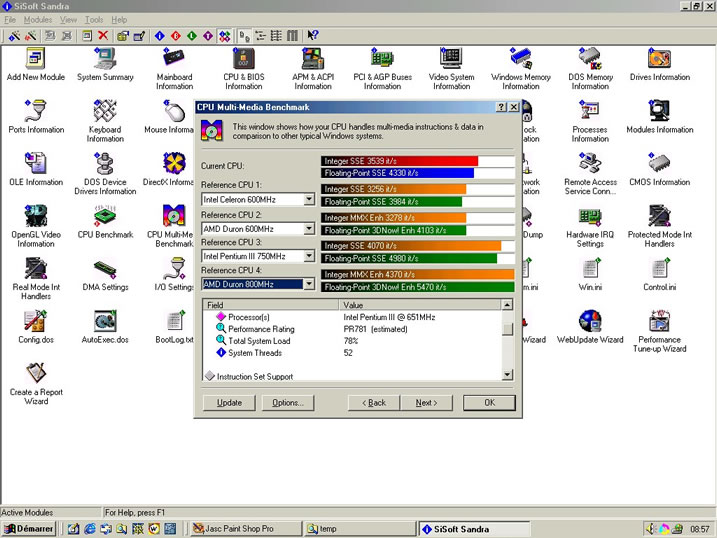Launch the Performance Tune-up Wizard
The image size is (717, 538).
659,332
